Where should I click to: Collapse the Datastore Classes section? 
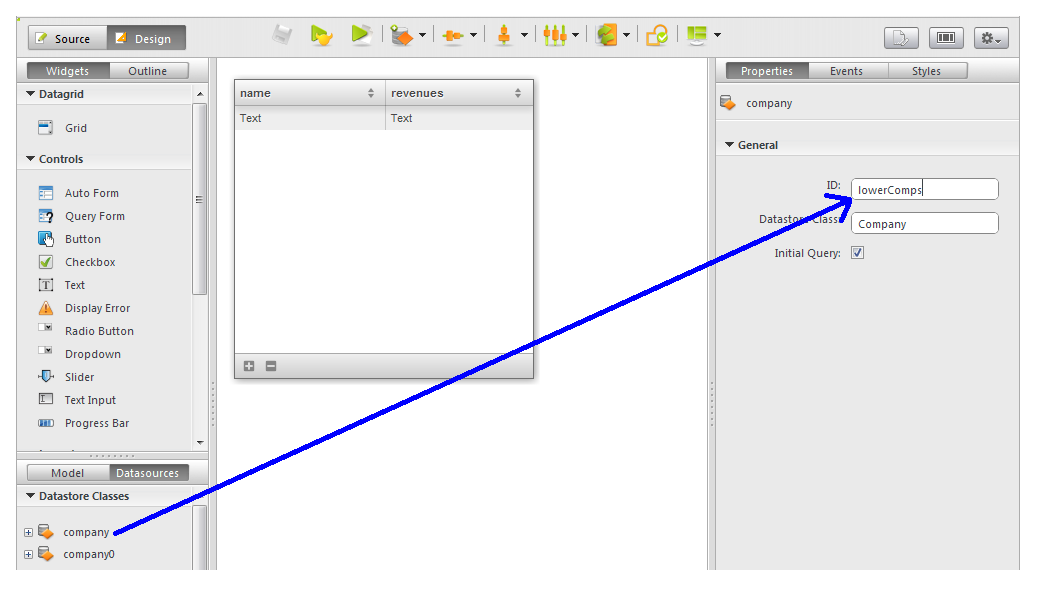(30, 496)
